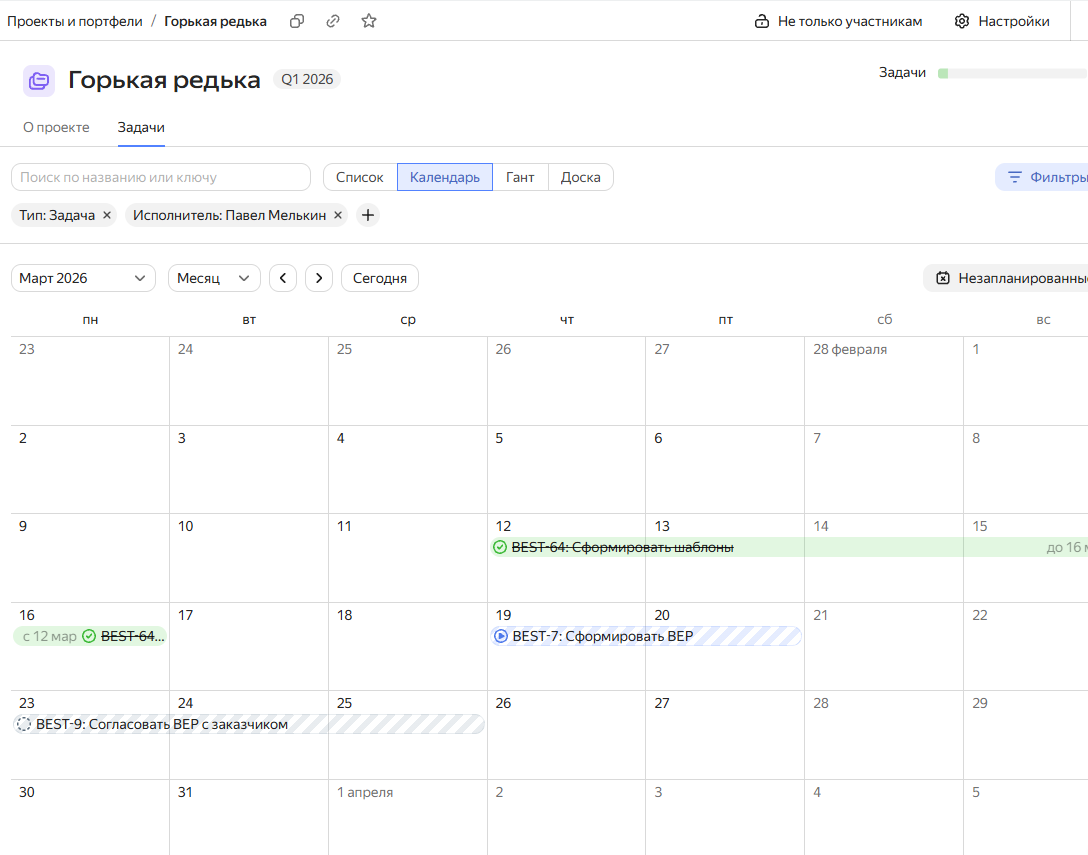Viewport: 1088px width, 855px height.
Task: Remove the 'Тип: Задача' filter chip
Action: click(107, 215)
